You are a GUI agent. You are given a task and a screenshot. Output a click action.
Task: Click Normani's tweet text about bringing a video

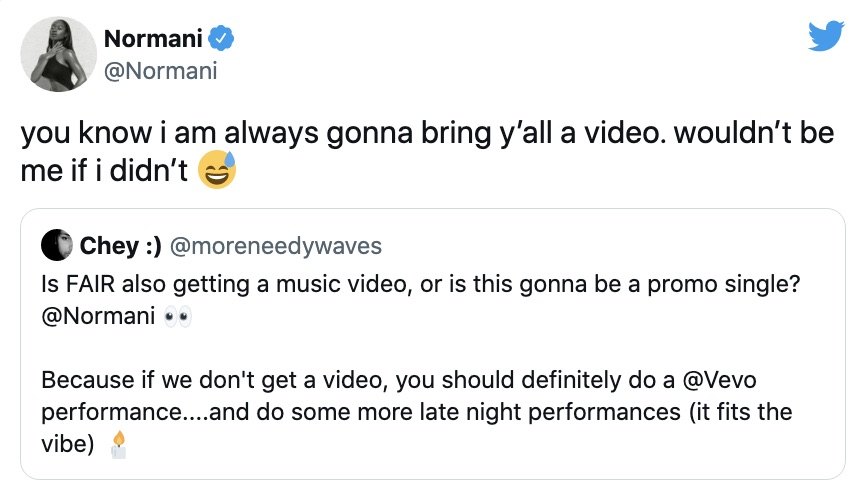tap(427, 133)
